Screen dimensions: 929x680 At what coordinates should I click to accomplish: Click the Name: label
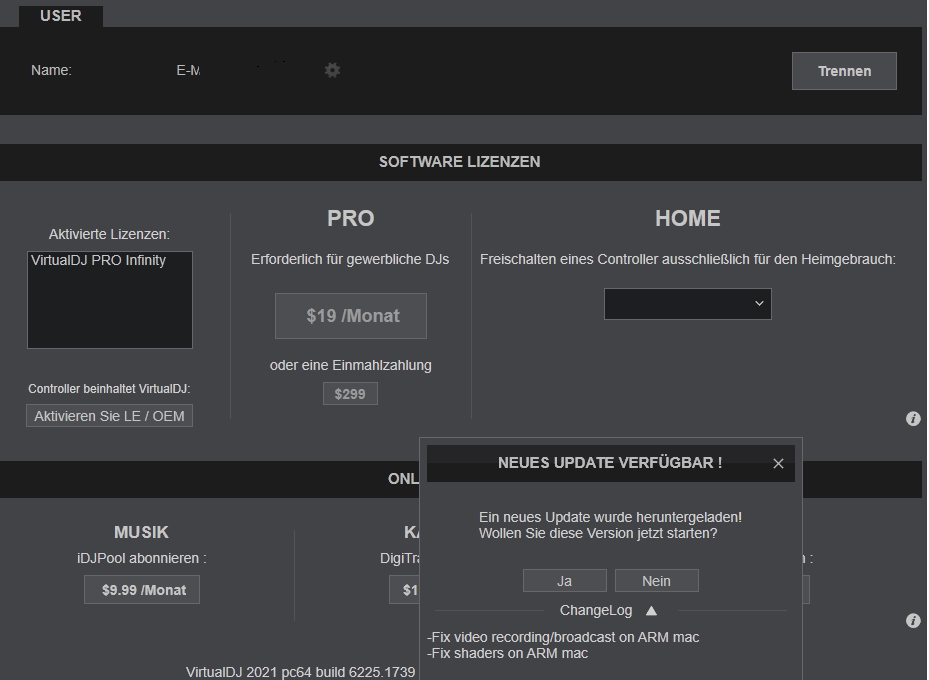(51, 70)
